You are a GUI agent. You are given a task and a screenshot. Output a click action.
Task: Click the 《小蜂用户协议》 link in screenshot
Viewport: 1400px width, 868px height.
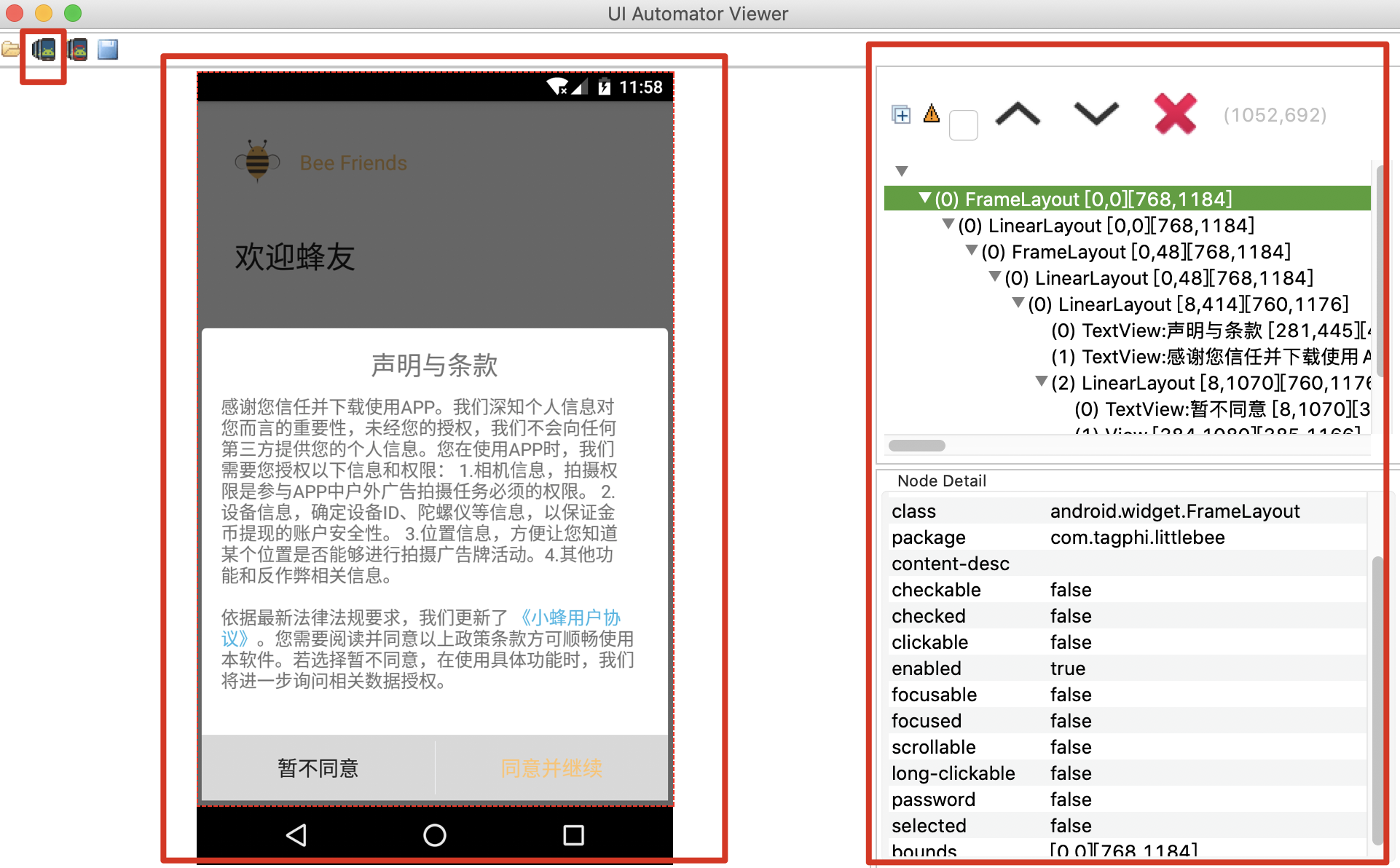coord(570,618)
